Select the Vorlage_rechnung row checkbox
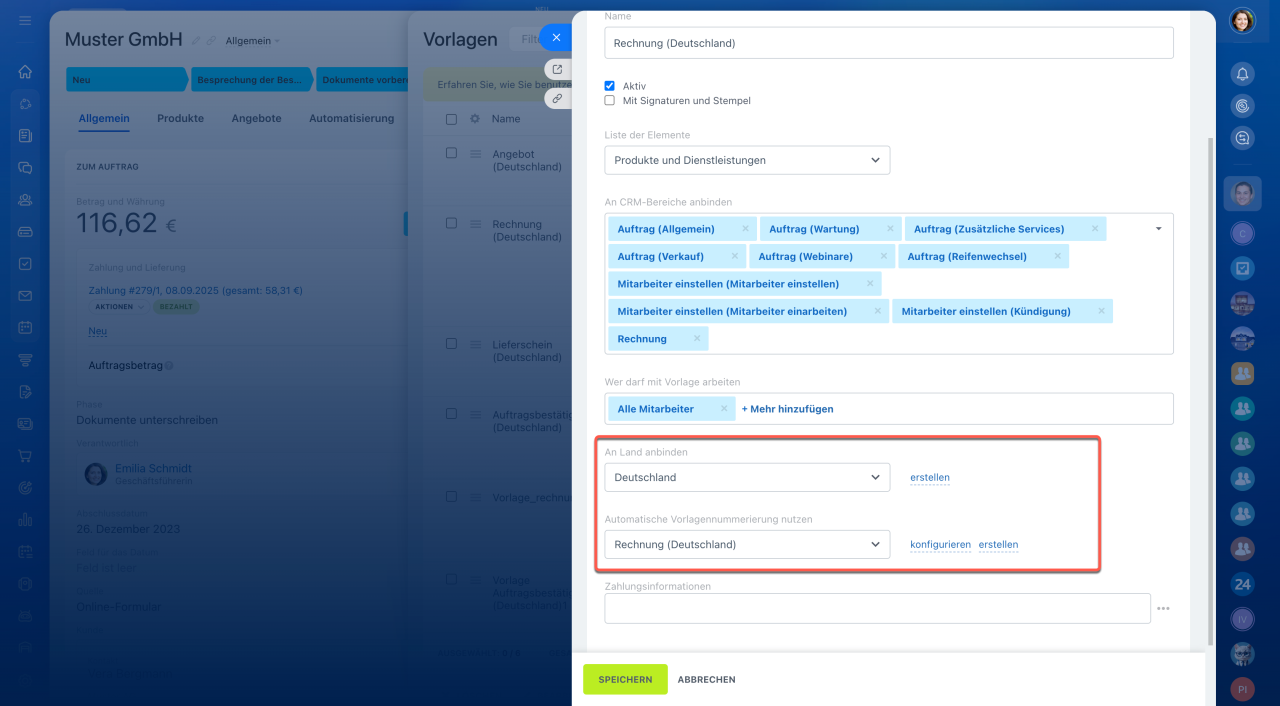This screenshot has height=706, width=1280. click(451, 496)
